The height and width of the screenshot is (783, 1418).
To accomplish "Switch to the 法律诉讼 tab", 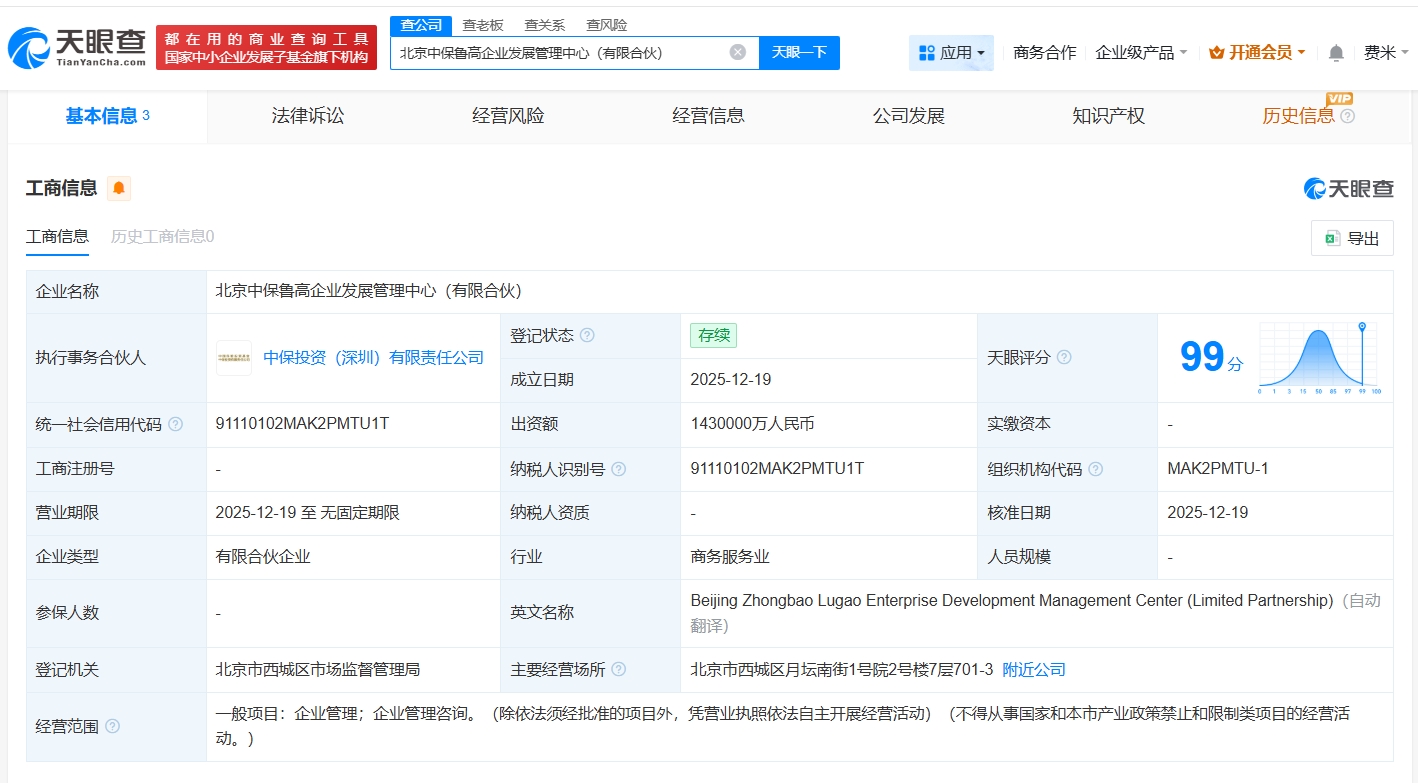I will [307, 116].
